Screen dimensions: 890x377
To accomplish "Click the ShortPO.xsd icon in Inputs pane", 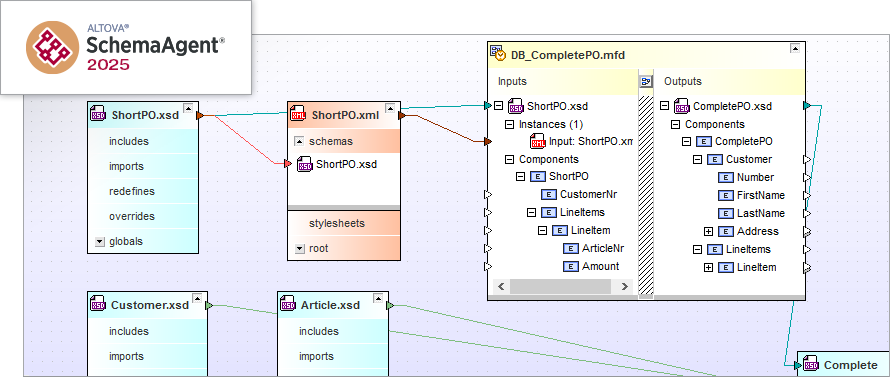I will pos(516,106).
